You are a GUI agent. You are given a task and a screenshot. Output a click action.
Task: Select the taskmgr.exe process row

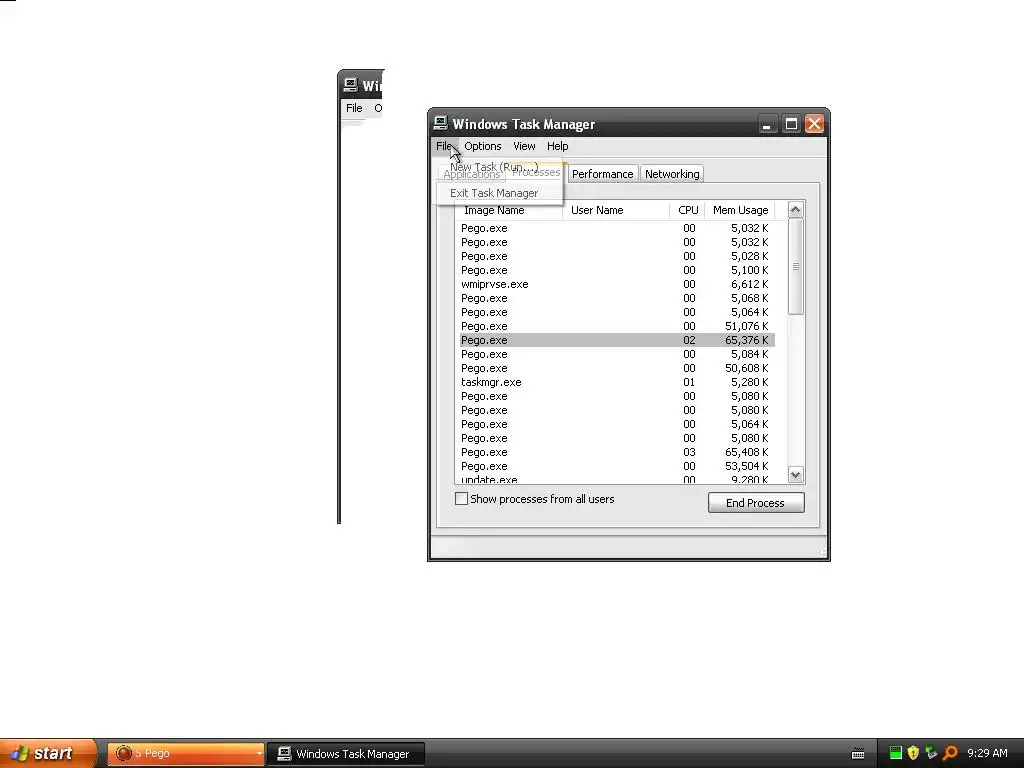tap(617, 382)
